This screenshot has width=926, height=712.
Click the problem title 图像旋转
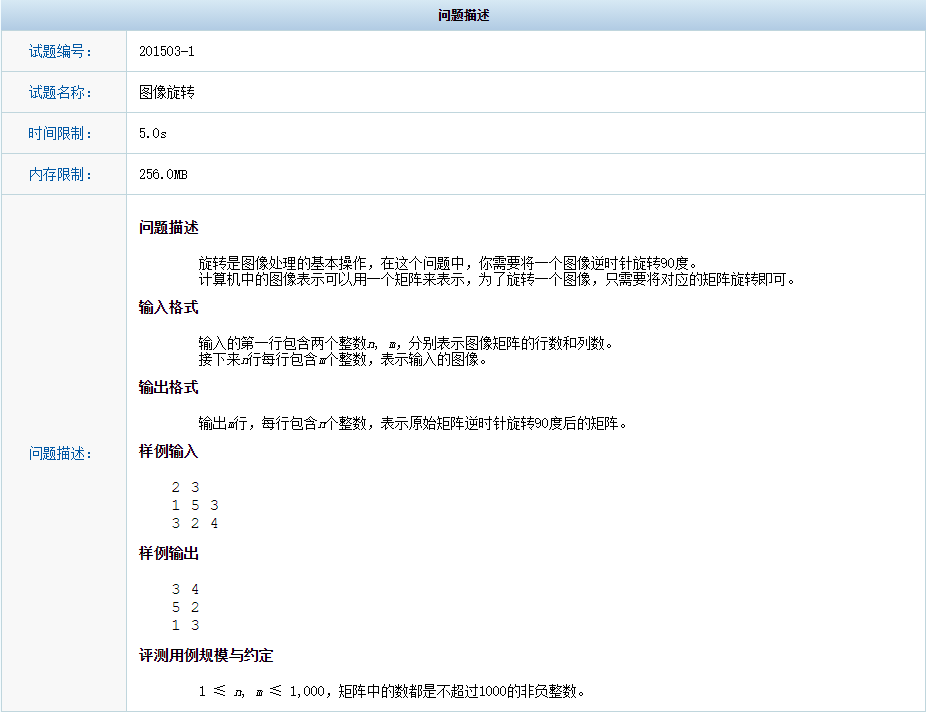pyautogui.click(x=166, y=92)
